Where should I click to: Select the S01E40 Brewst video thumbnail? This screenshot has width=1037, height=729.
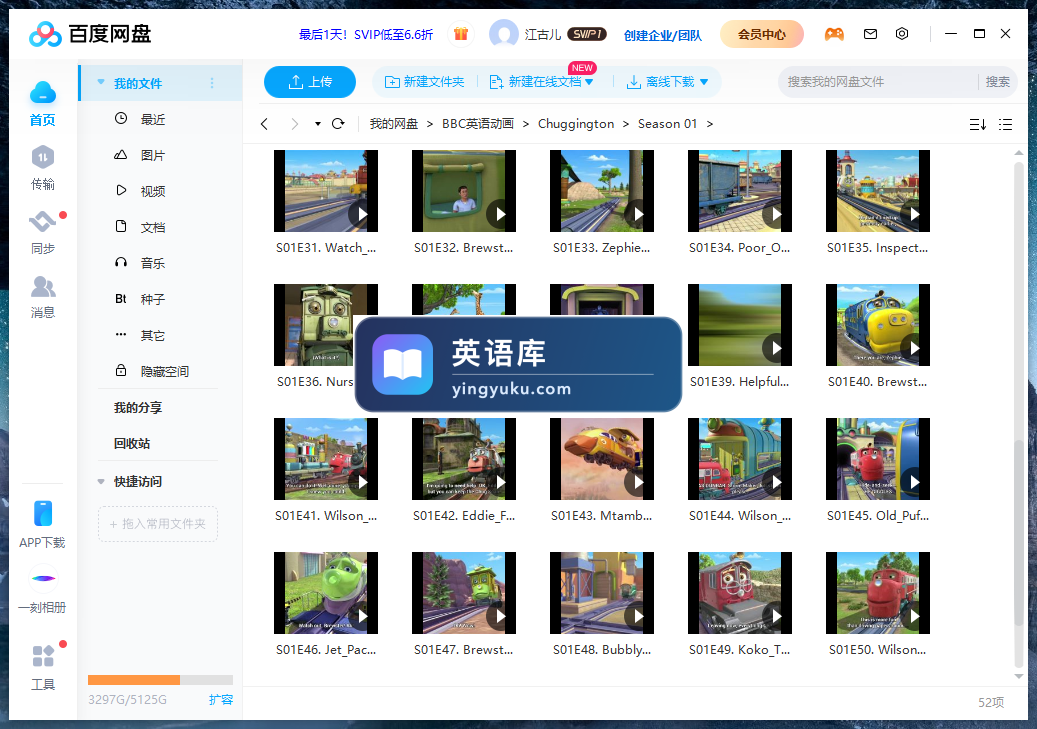(x=878, y=325)
